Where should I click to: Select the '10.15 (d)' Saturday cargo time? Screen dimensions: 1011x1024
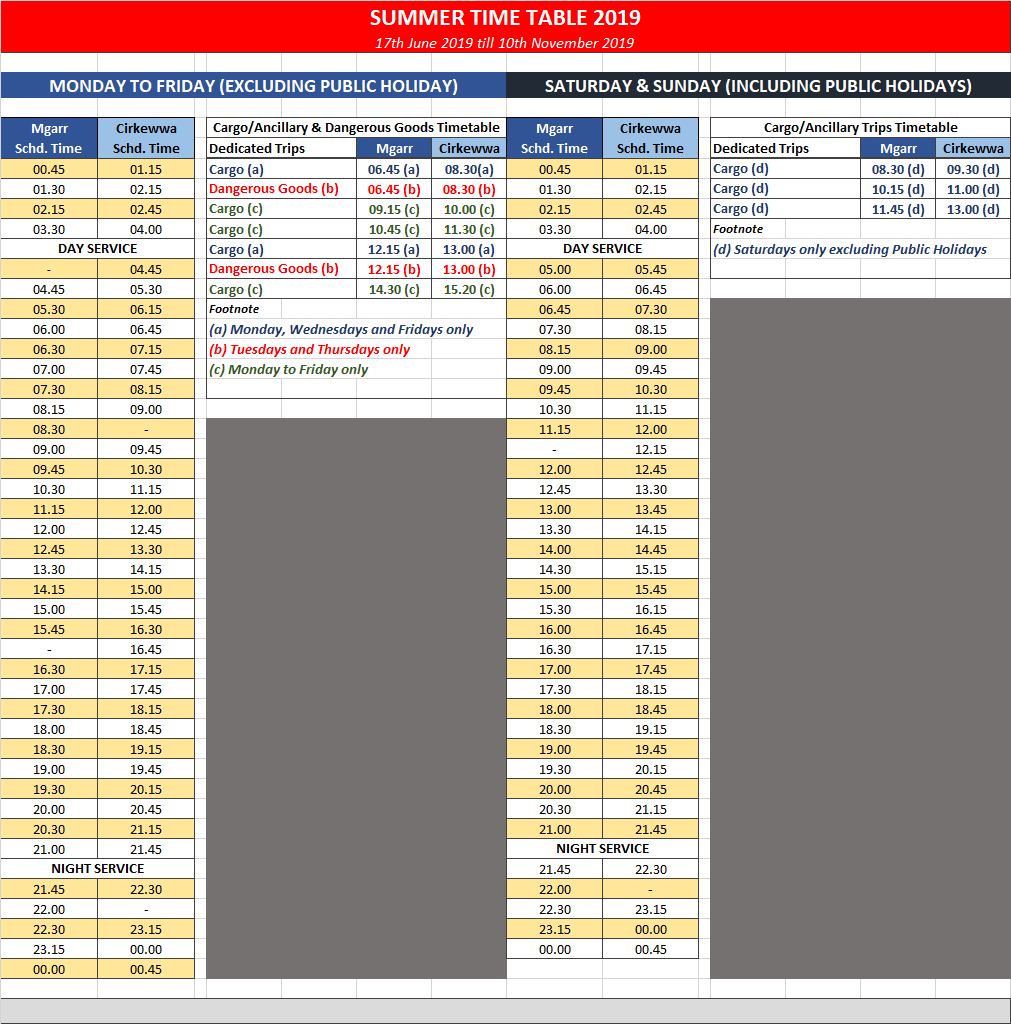tap(898, 189)
